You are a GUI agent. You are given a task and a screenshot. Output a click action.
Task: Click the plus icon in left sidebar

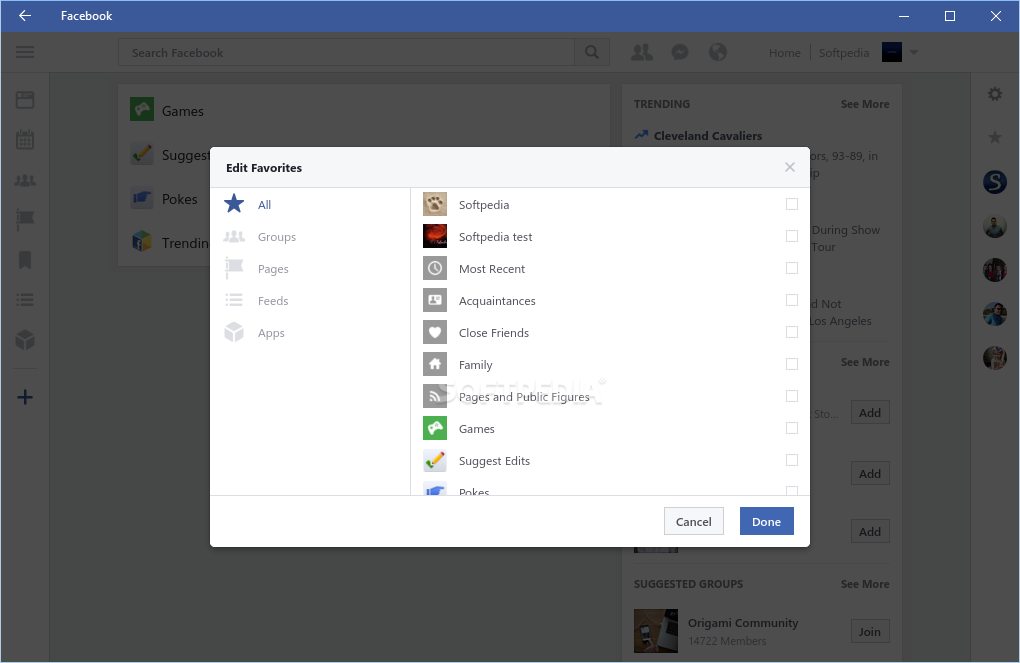[25, 397]
